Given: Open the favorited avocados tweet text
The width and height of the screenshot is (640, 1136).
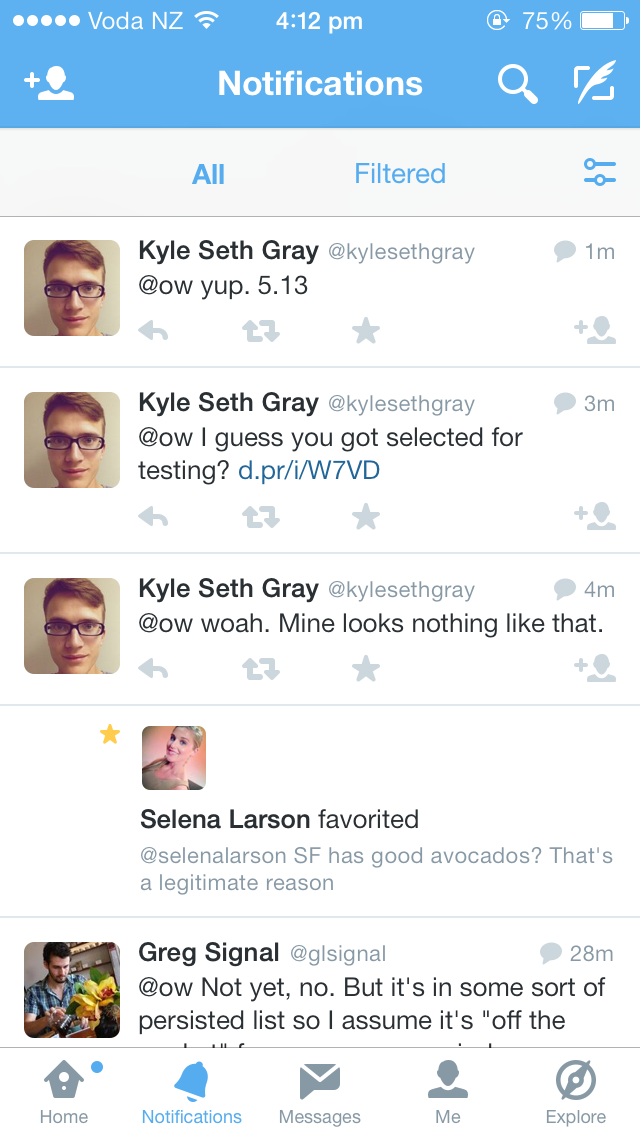Looking at the screenshot, I should 376,869.
